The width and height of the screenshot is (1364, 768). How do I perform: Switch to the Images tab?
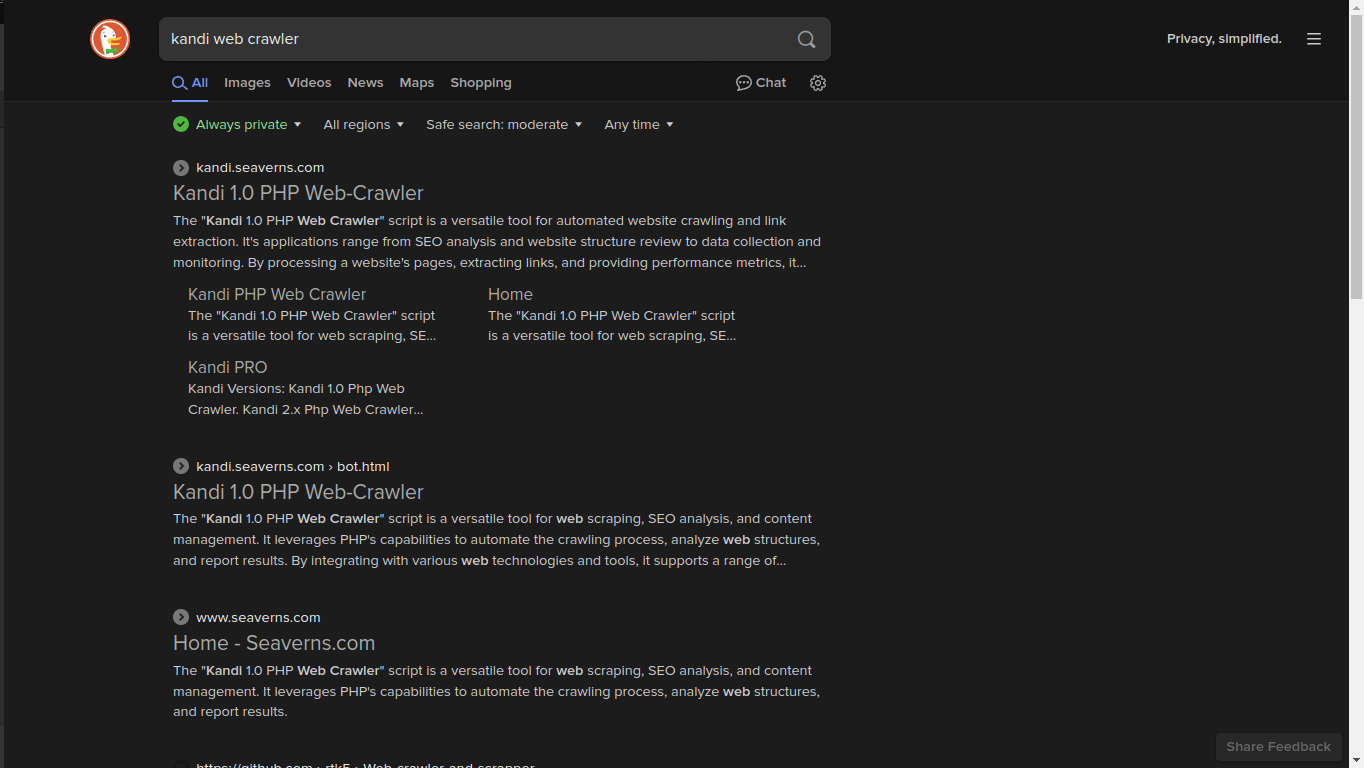pyautogui.click(x=247, y=83)
